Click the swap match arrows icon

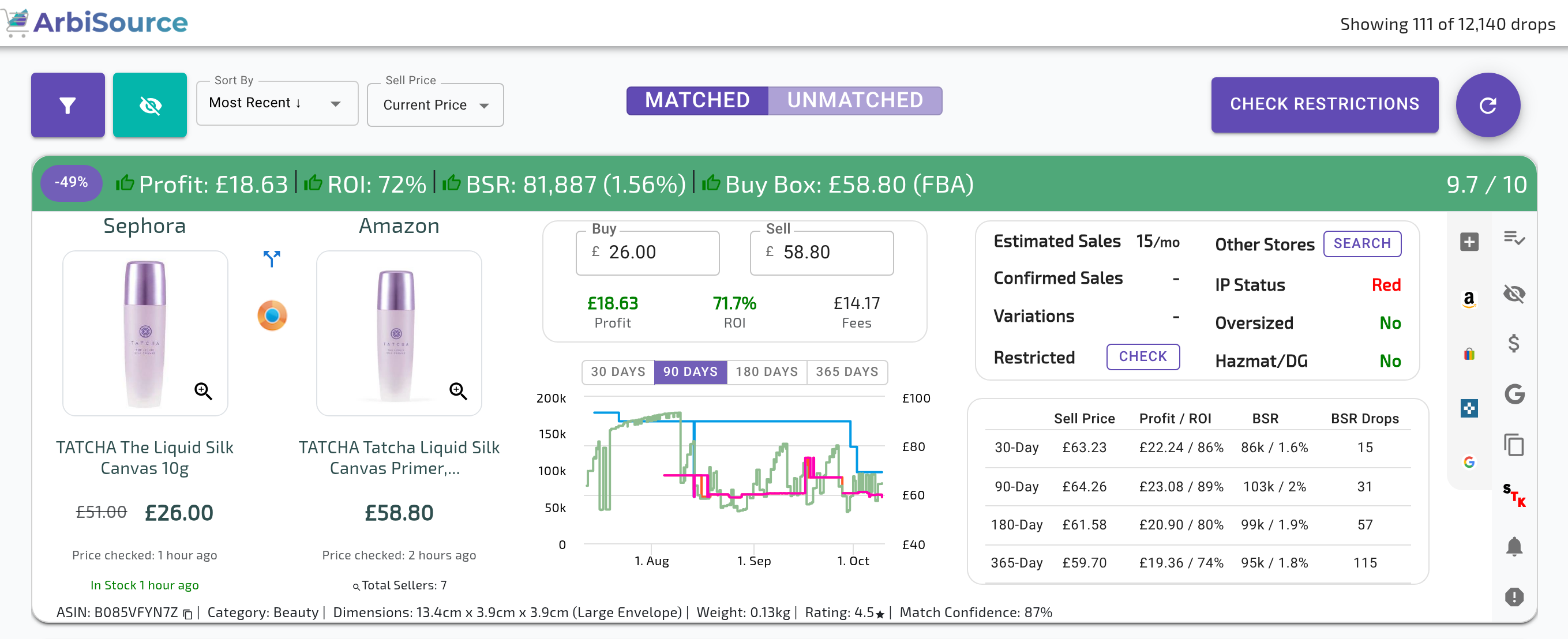pyautogui.click(x=272, y=258)
